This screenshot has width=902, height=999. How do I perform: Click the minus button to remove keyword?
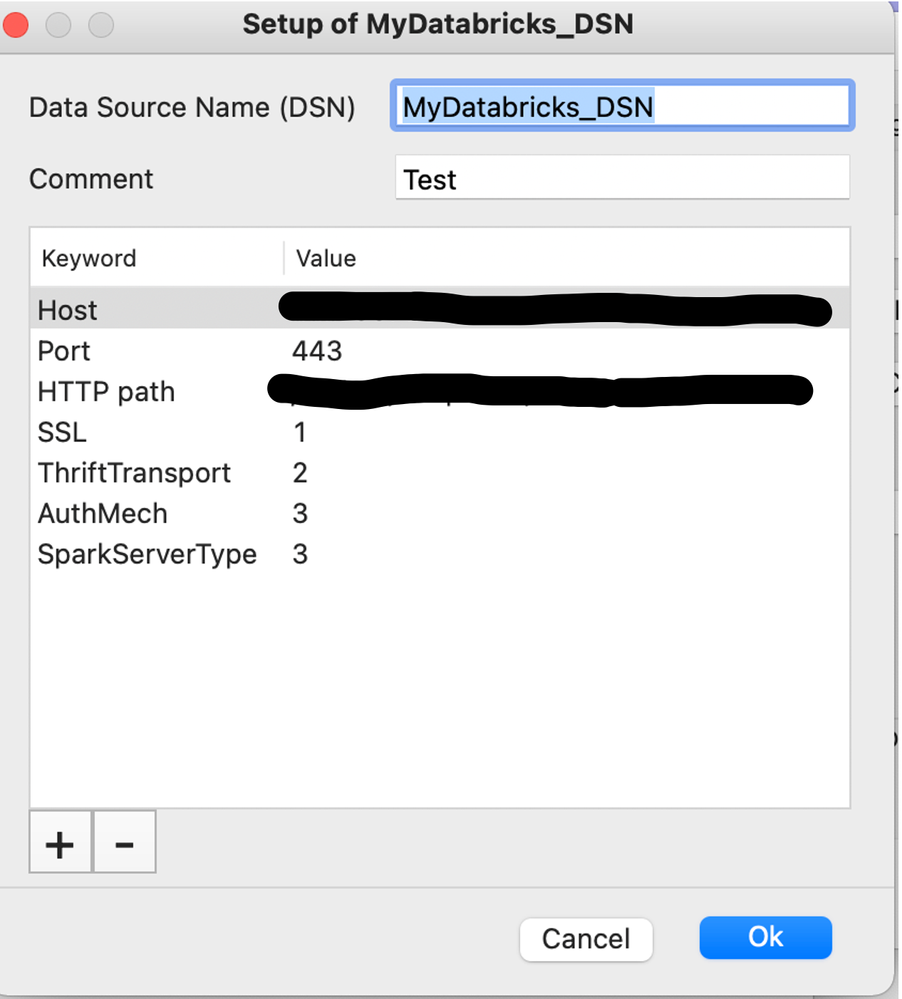pos(124,843)
